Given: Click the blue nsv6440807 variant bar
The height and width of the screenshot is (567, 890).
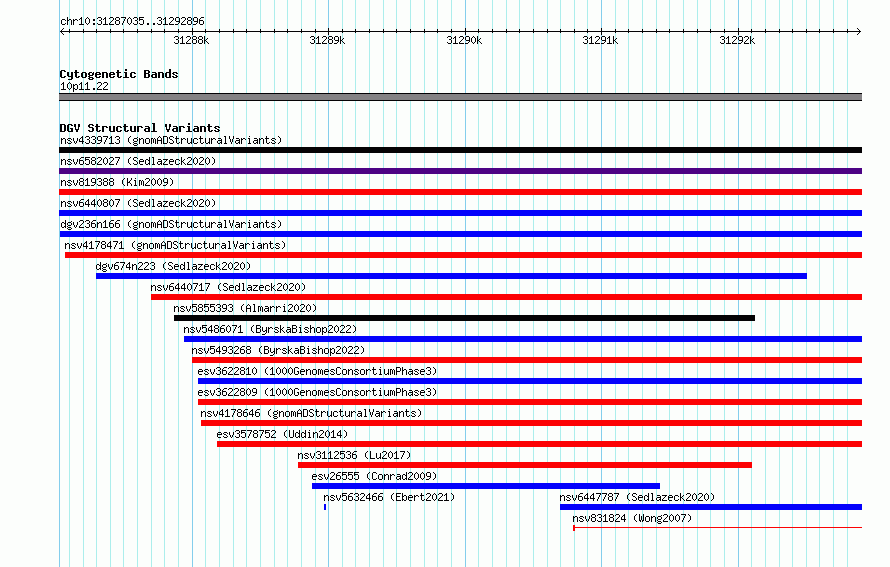Looking at the screenshot, I should 460,213.
